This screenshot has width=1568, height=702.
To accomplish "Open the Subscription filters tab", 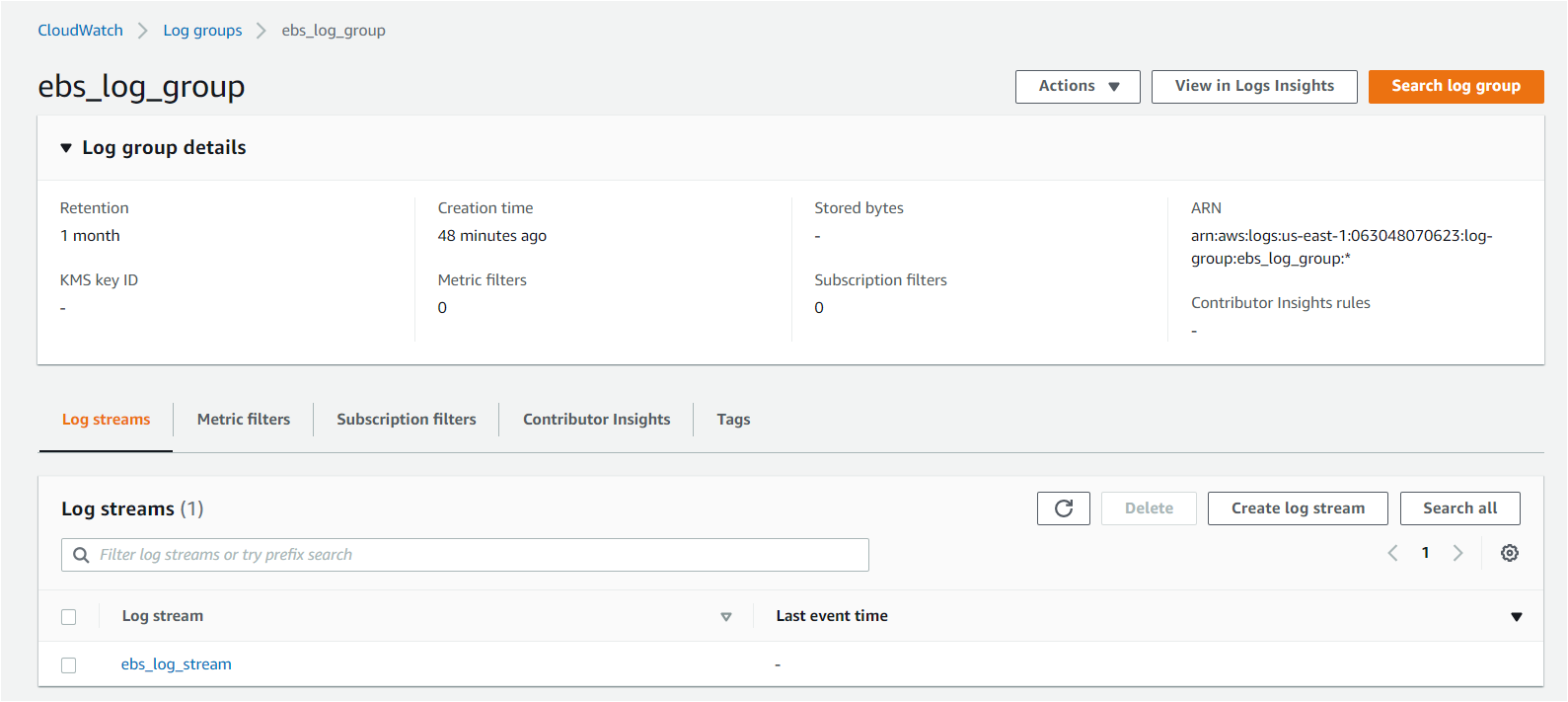I will 407,420.
